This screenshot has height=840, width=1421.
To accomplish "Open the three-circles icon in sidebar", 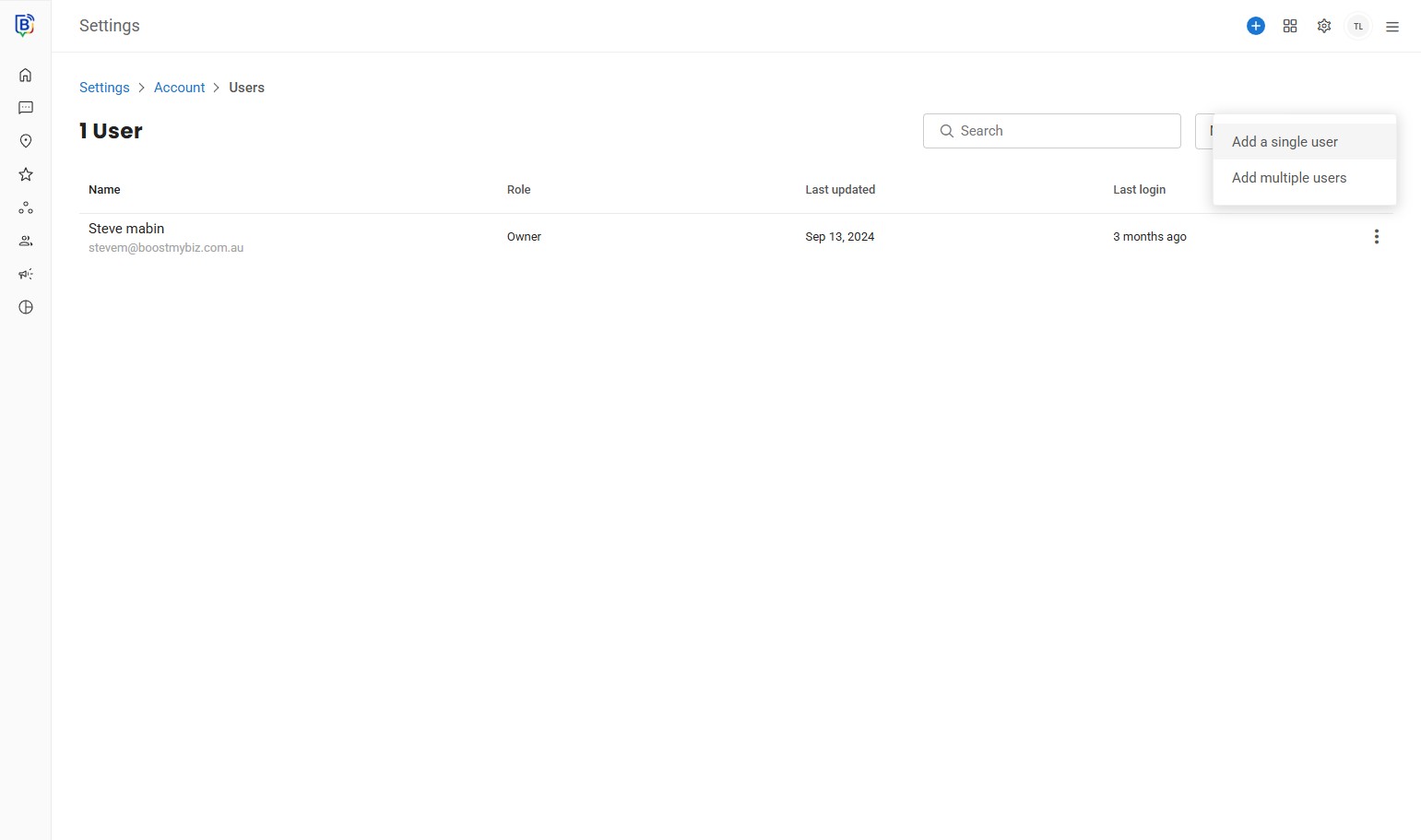I will point(26,208).
